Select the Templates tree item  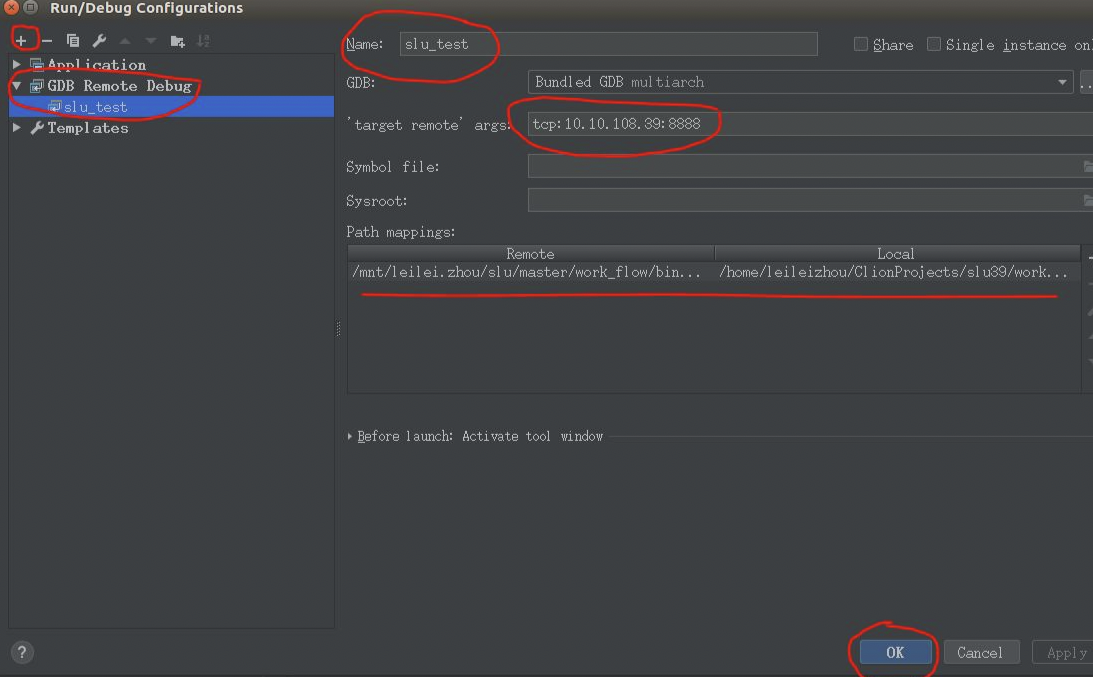(88, 128)
